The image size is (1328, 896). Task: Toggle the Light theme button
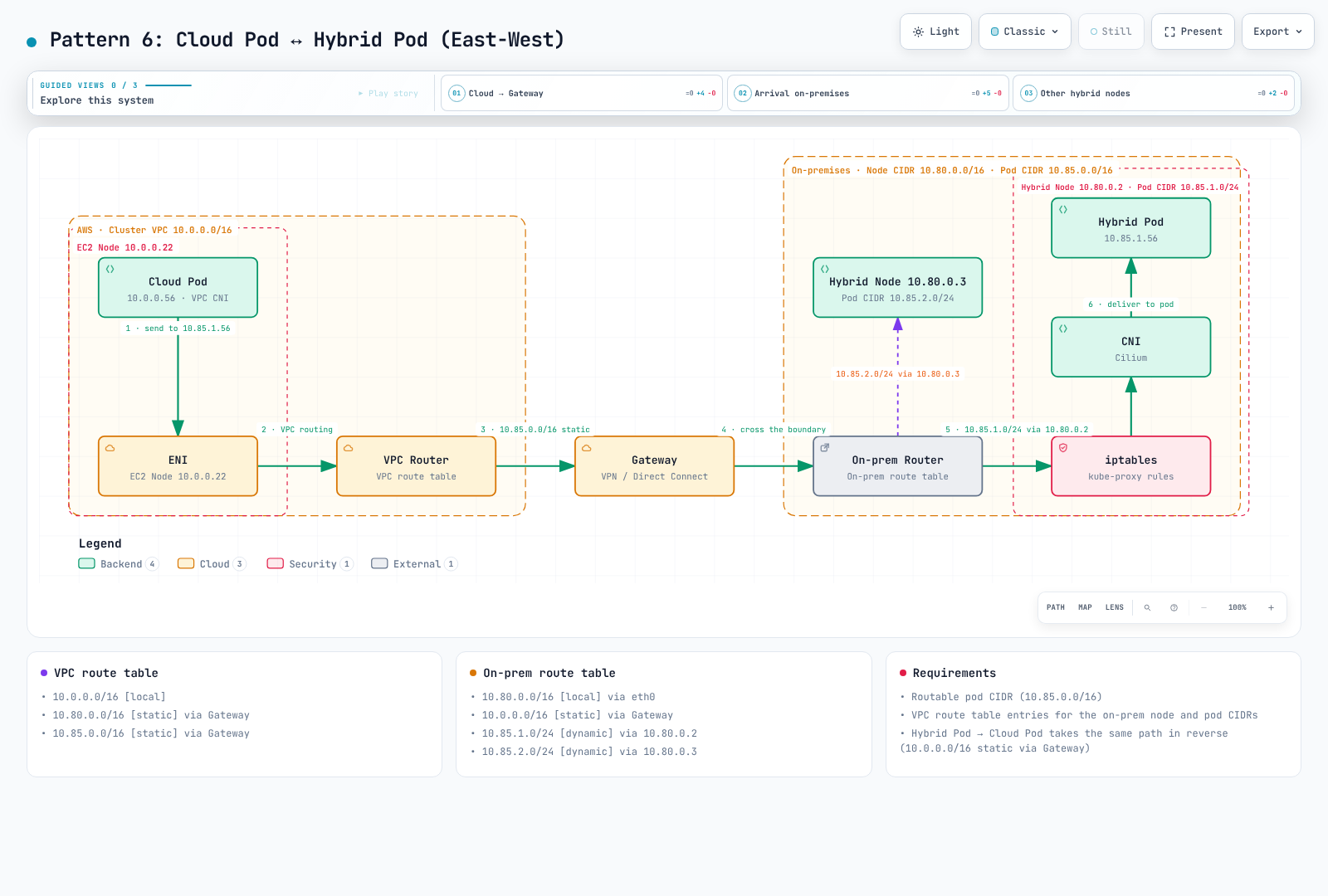coord(935,32)
